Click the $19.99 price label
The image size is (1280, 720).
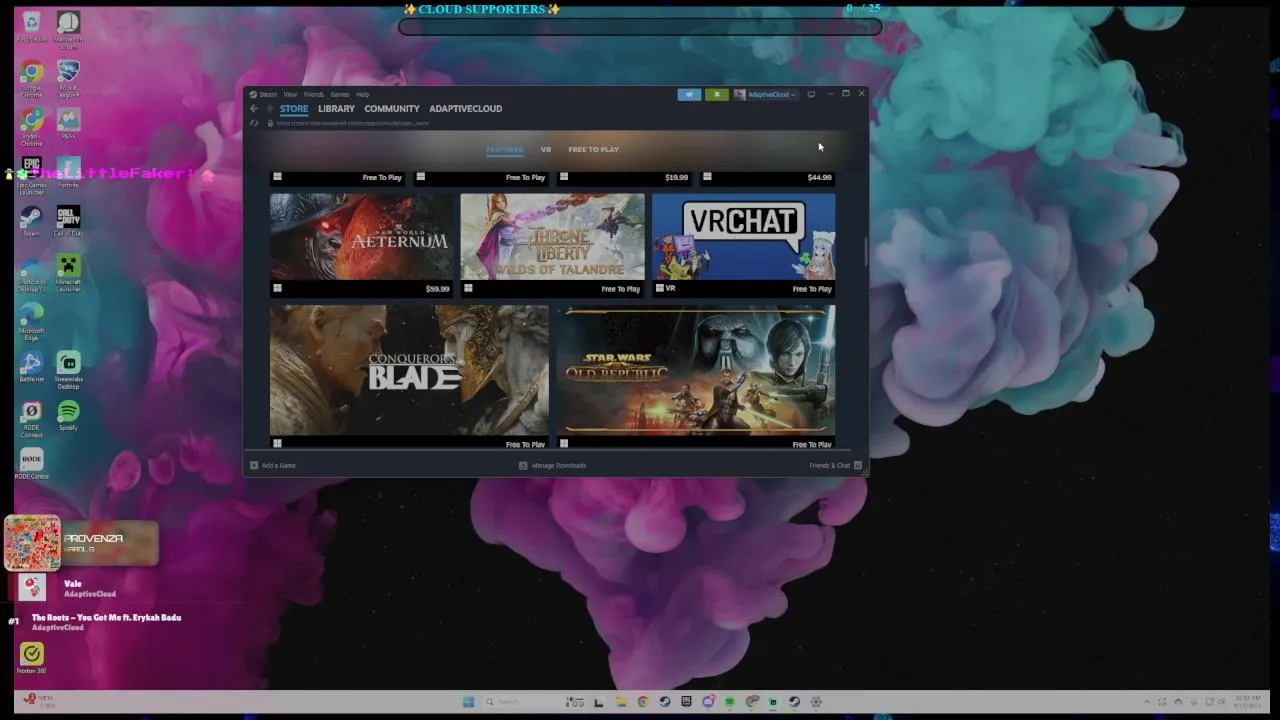click(x=676, y=178)
